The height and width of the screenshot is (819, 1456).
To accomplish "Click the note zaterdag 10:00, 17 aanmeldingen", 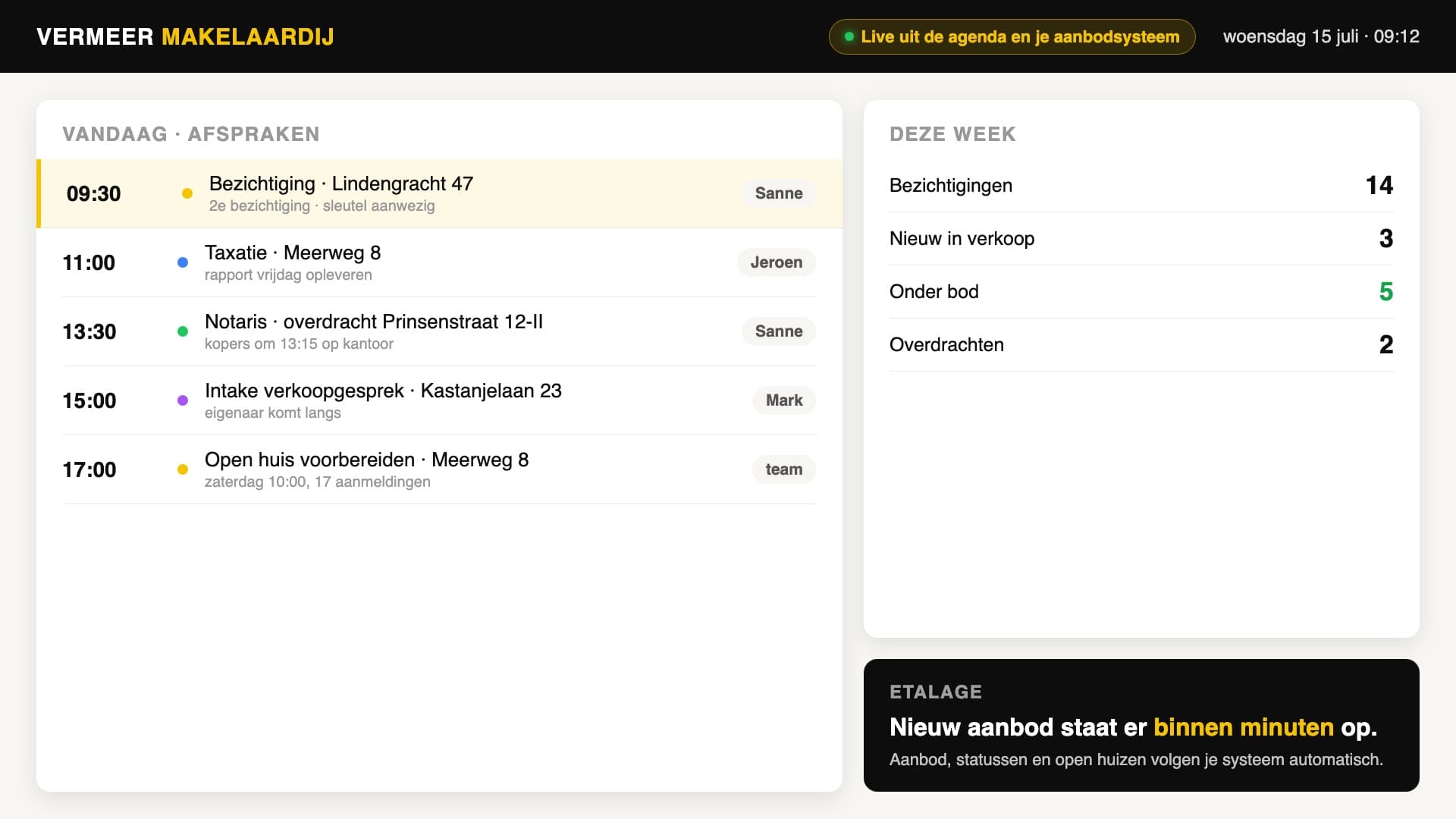I will coord(318,482).
